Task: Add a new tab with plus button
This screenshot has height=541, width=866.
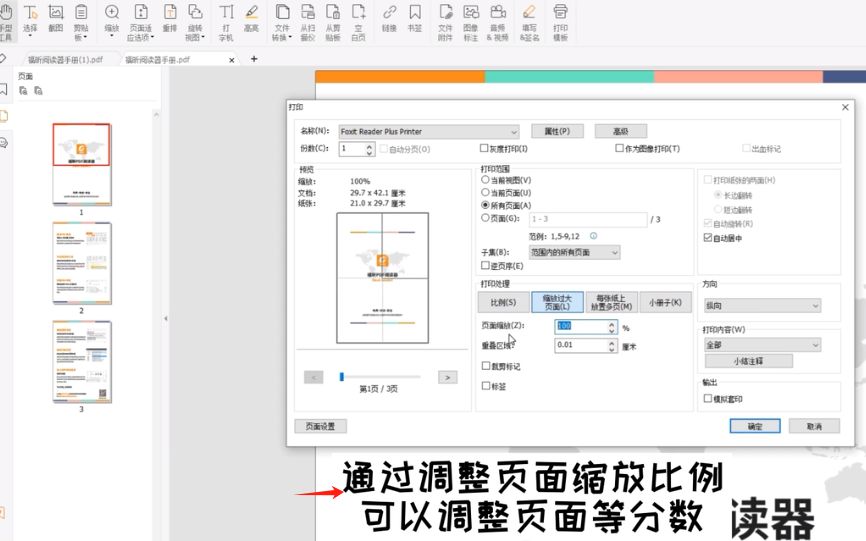Action: [254, 59]
